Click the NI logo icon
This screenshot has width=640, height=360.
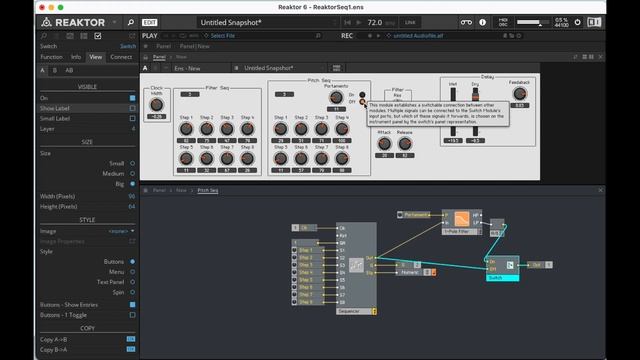tap(594, 22)
